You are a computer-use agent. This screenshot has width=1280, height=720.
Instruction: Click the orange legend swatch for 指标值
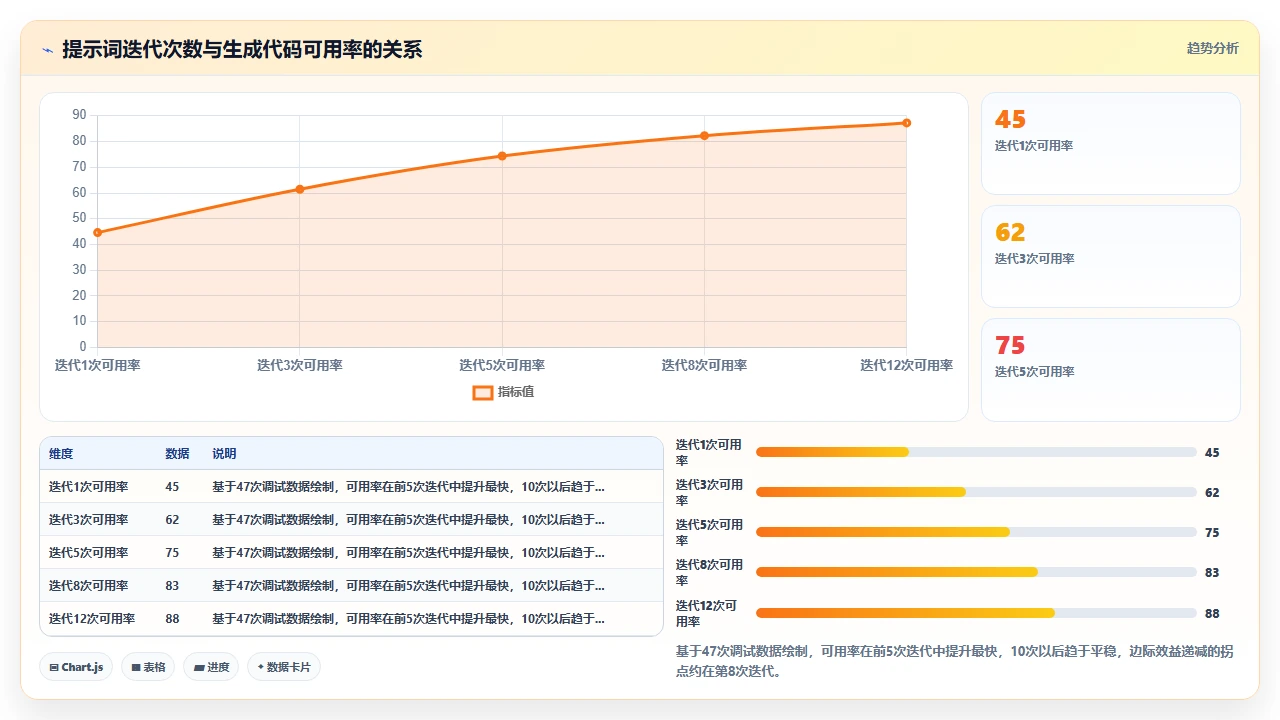click(482, 392)
